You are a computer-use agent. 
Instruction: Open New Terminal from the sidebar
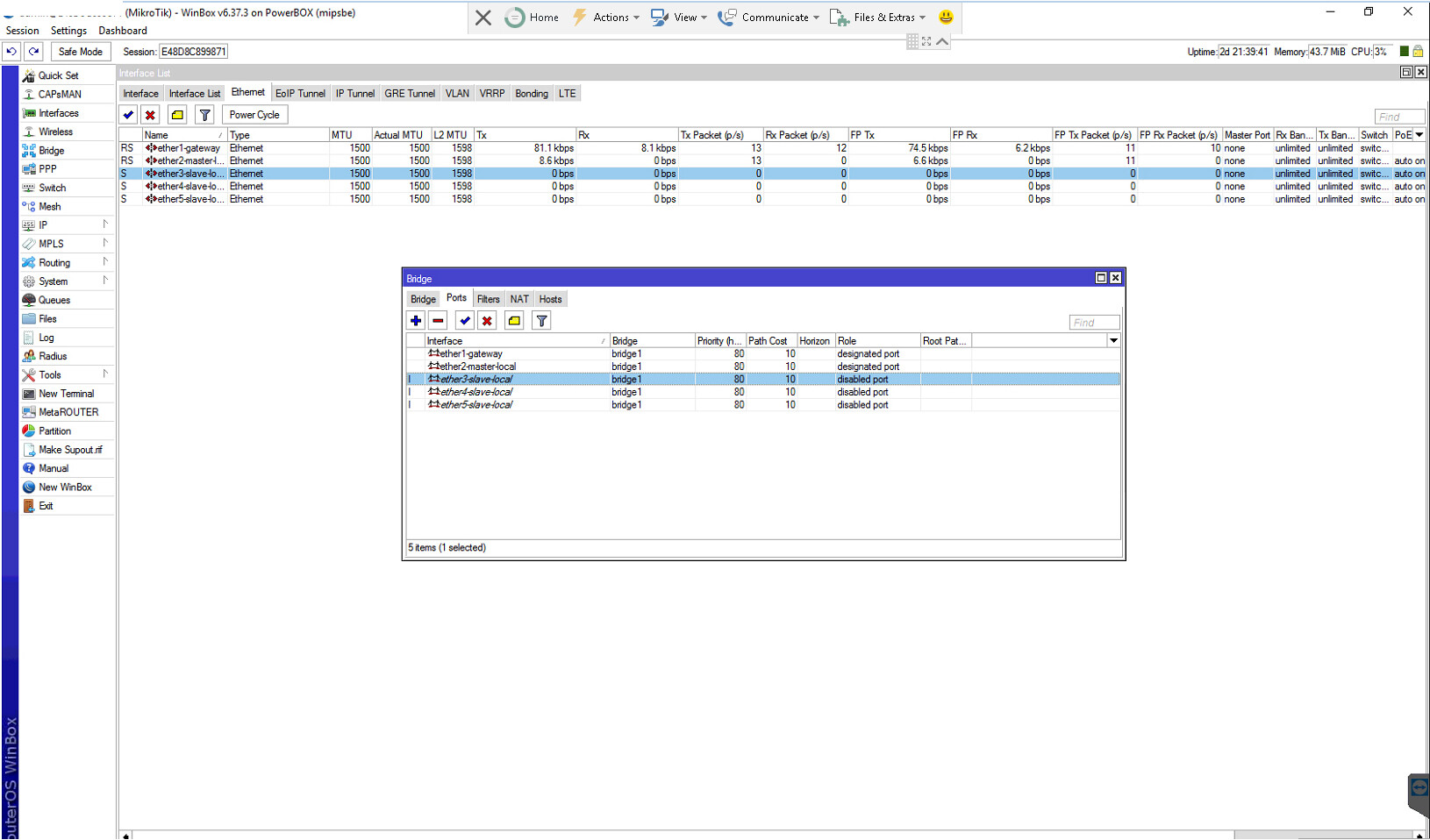[x=66, y=394]
